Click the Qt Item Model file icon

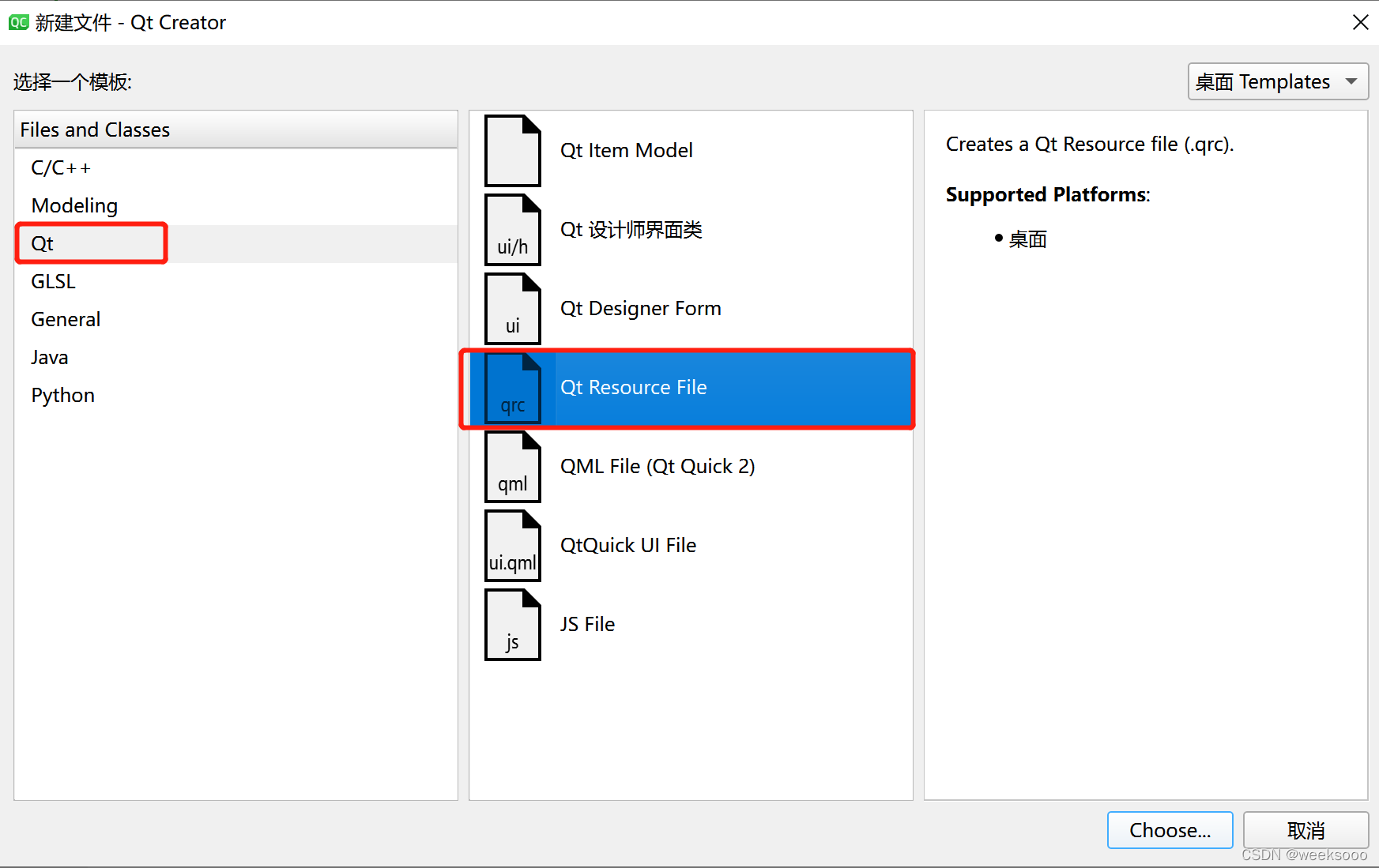click(x=513, y=151)
